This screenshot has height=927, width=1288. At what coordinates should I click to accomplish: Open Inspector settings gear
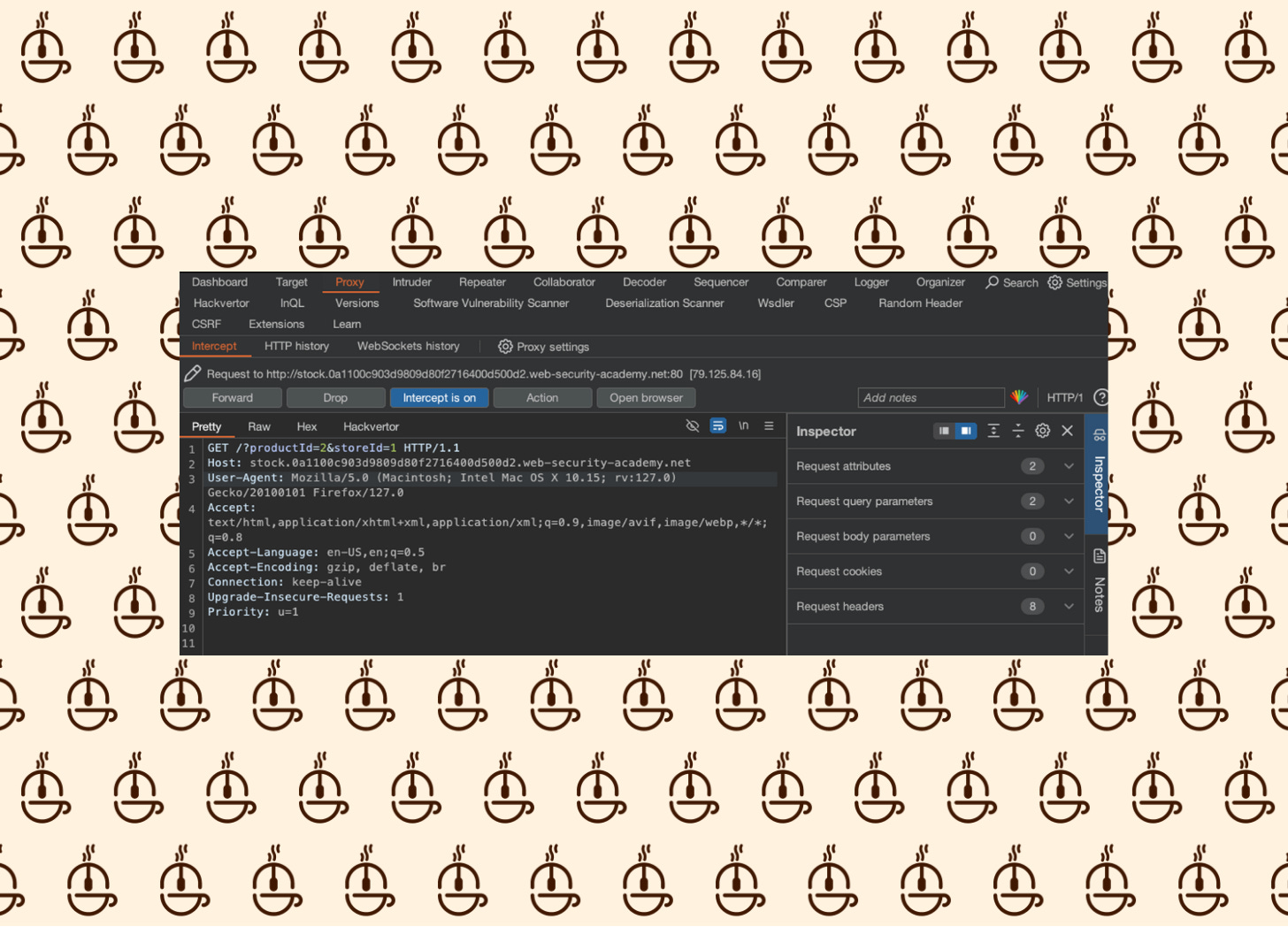(1043, 431)
